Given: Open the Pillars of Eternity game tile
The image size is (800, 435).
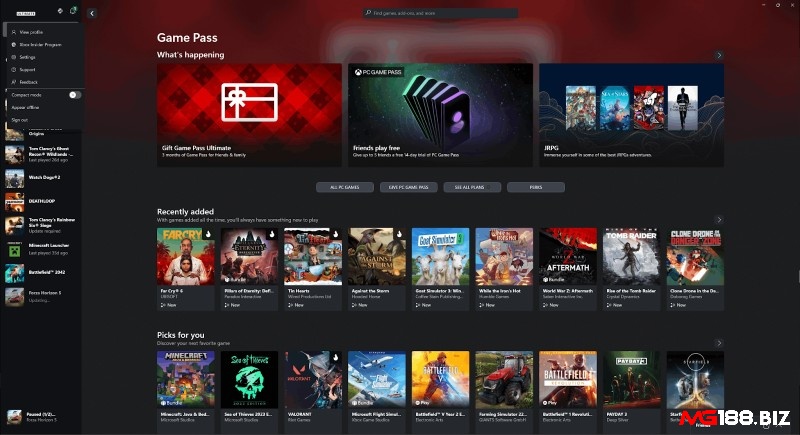Looking at the screenshot, I should pos(249,269).
